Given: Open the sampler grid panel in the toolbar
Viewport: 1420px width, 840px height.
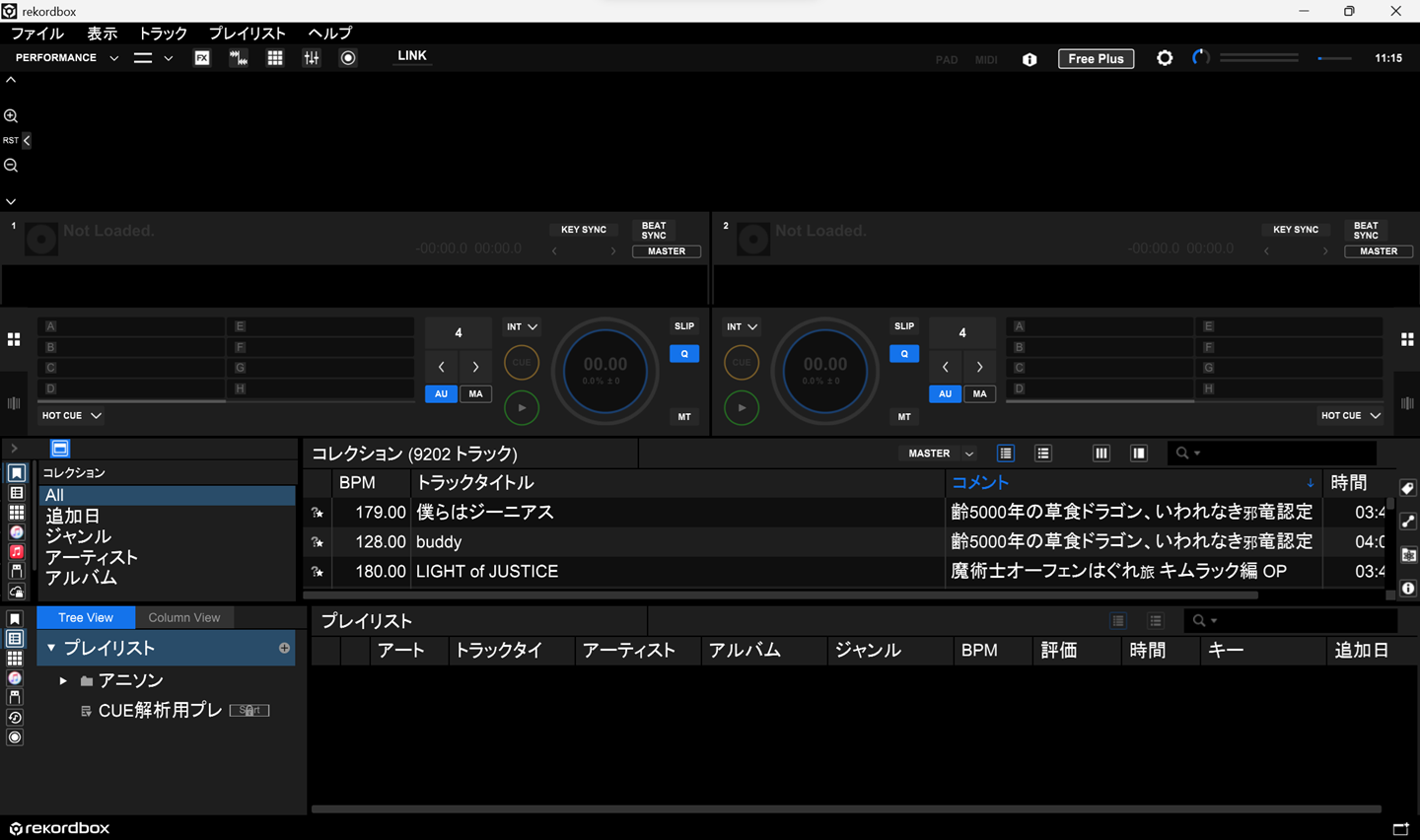Looking at the screenshot, I should pos(275,58).
